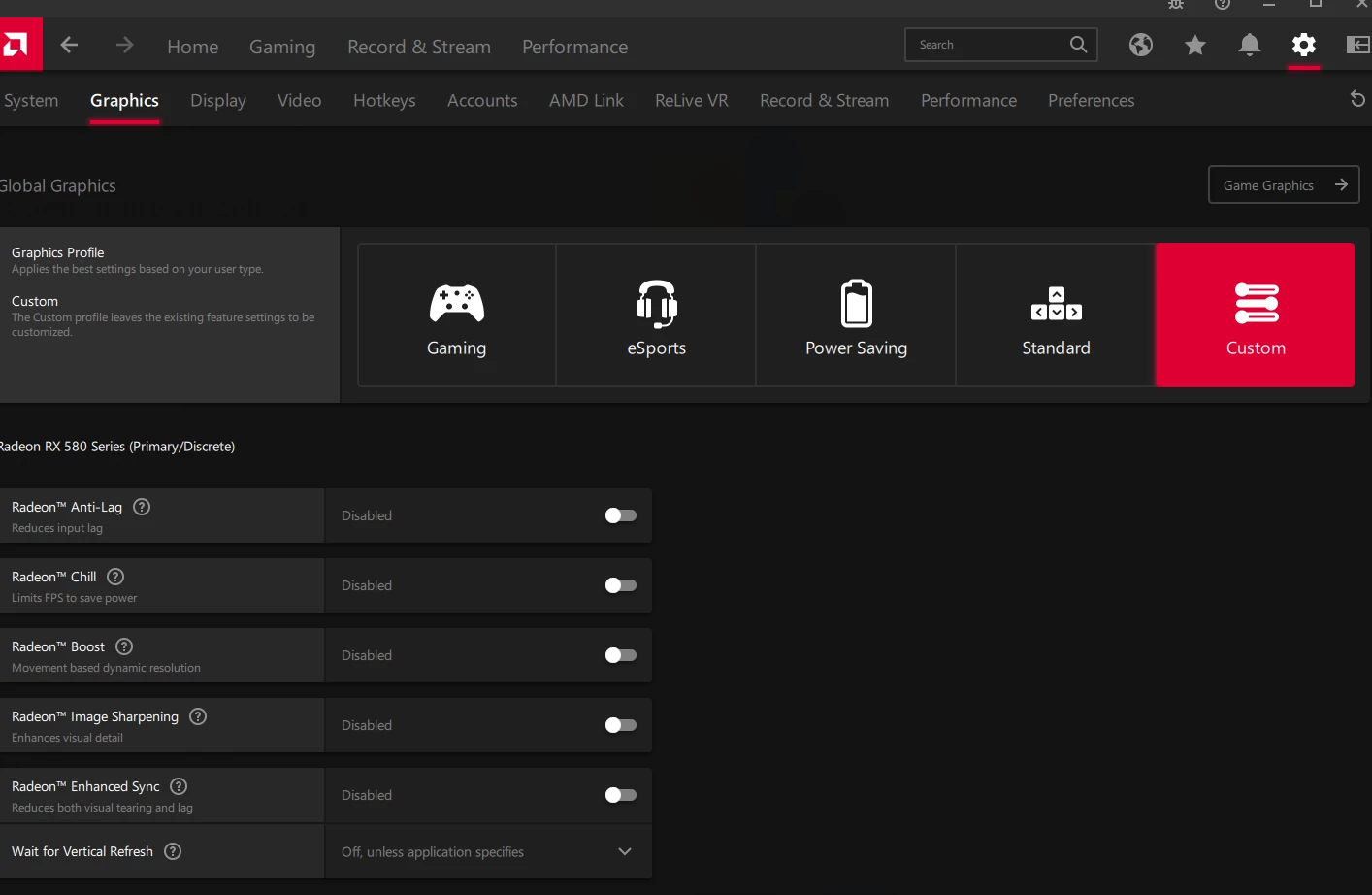This screenshot has height=895, width=1372.
Task: Select the Standard graphics profile
Action: (x=1057, y=315)
